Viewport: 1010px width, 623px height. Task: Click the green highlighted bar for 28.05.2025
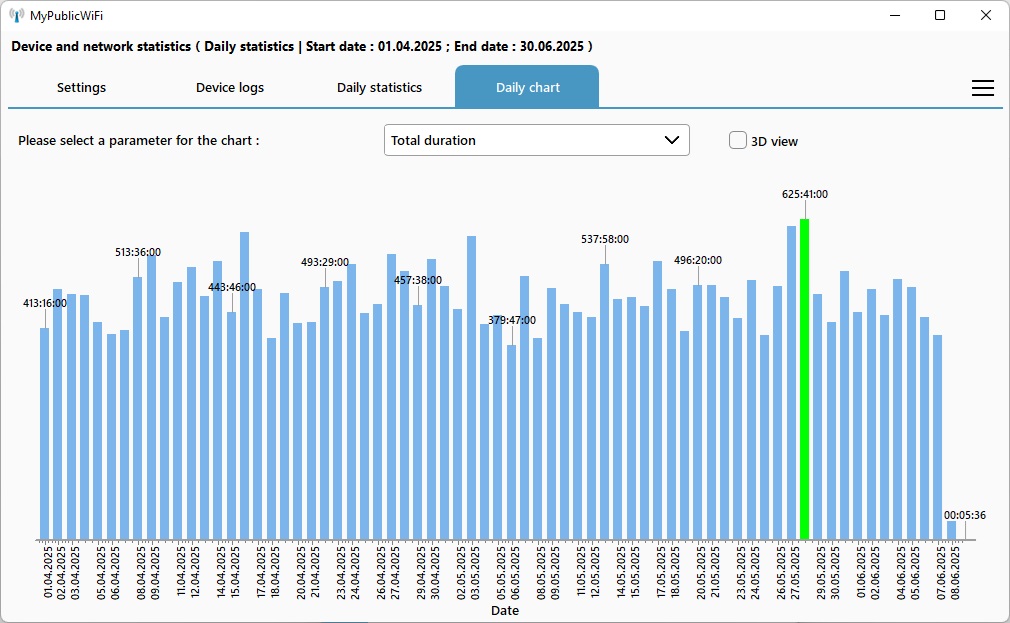click(805, 380)
